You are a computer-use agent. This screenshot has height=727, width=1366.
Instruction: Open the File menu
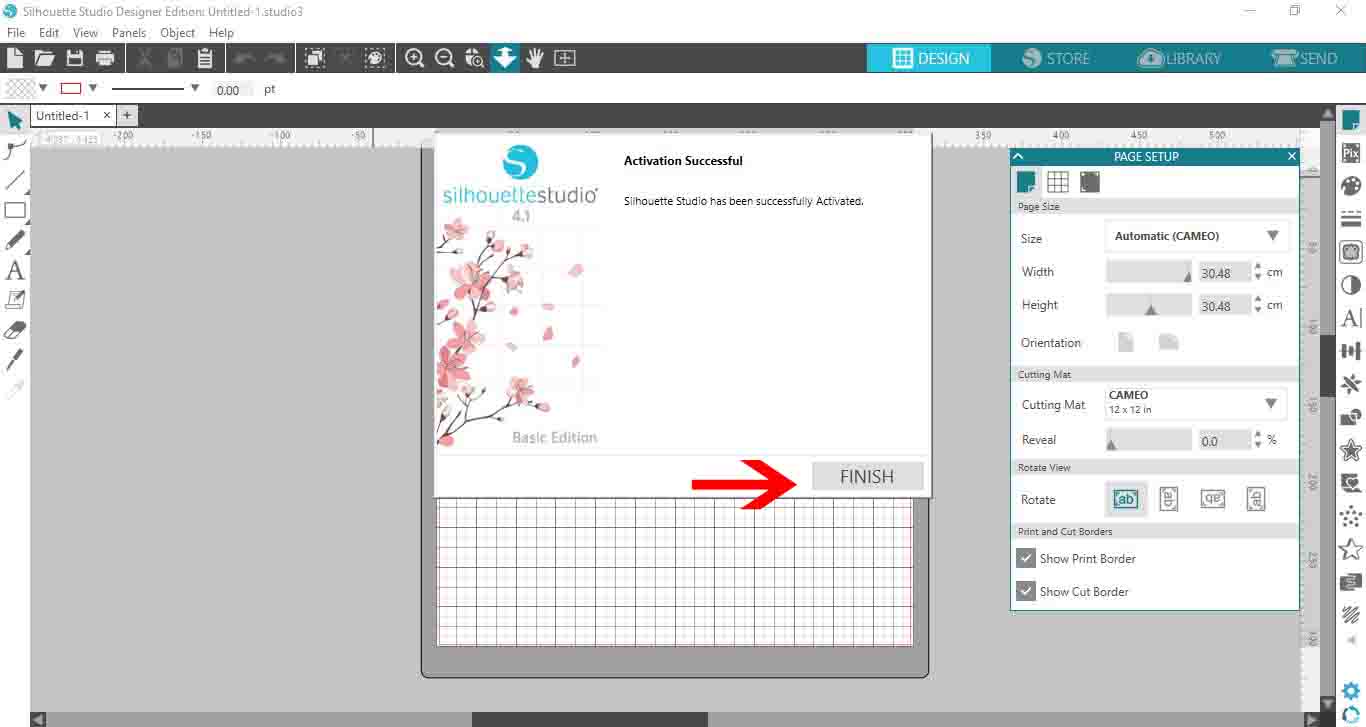(15, 32)
